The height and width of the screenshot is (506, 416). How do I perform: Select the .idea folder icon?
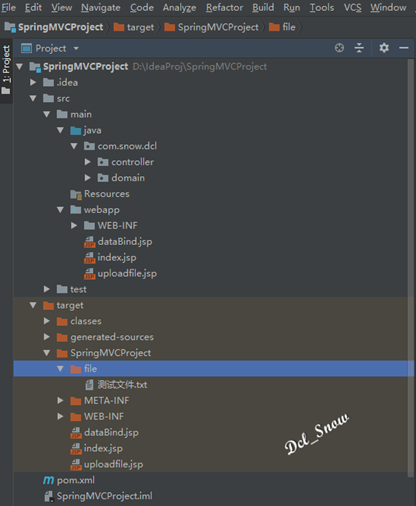49,82
